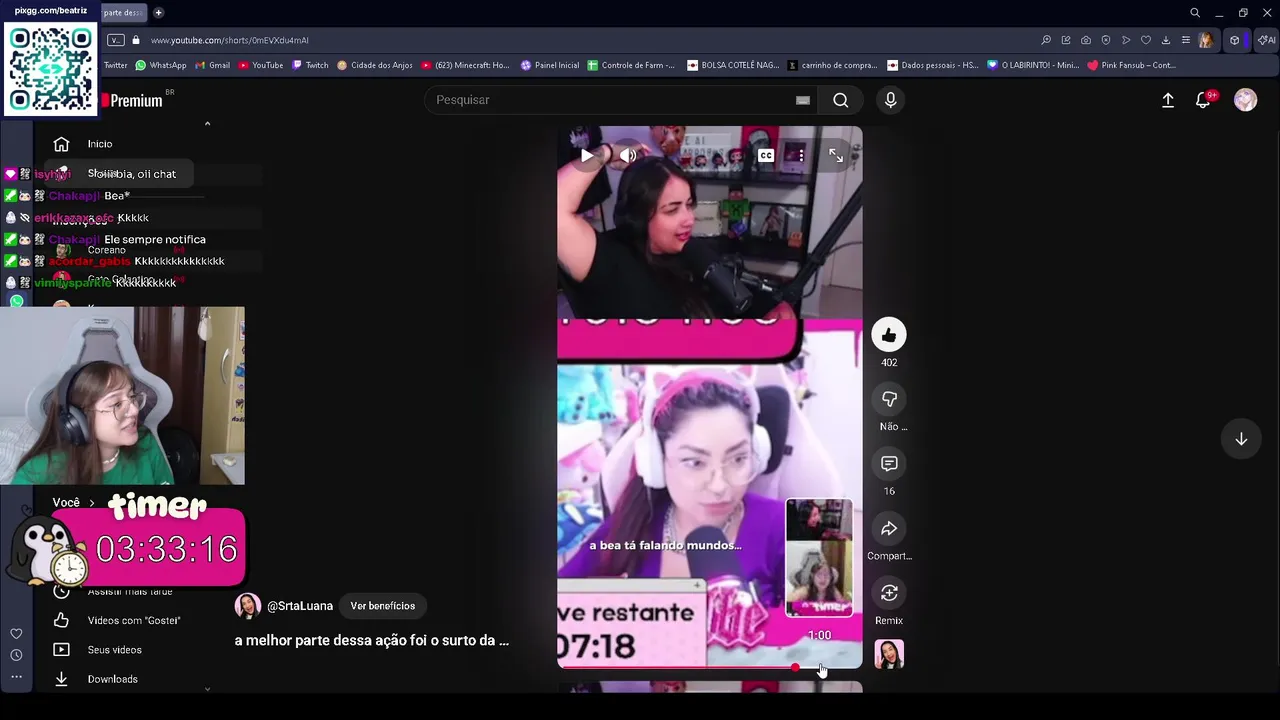The width and height of the screenshot is (1280, 720).
Task: Open YouTube notifications bell
Action: [1203, 100]
